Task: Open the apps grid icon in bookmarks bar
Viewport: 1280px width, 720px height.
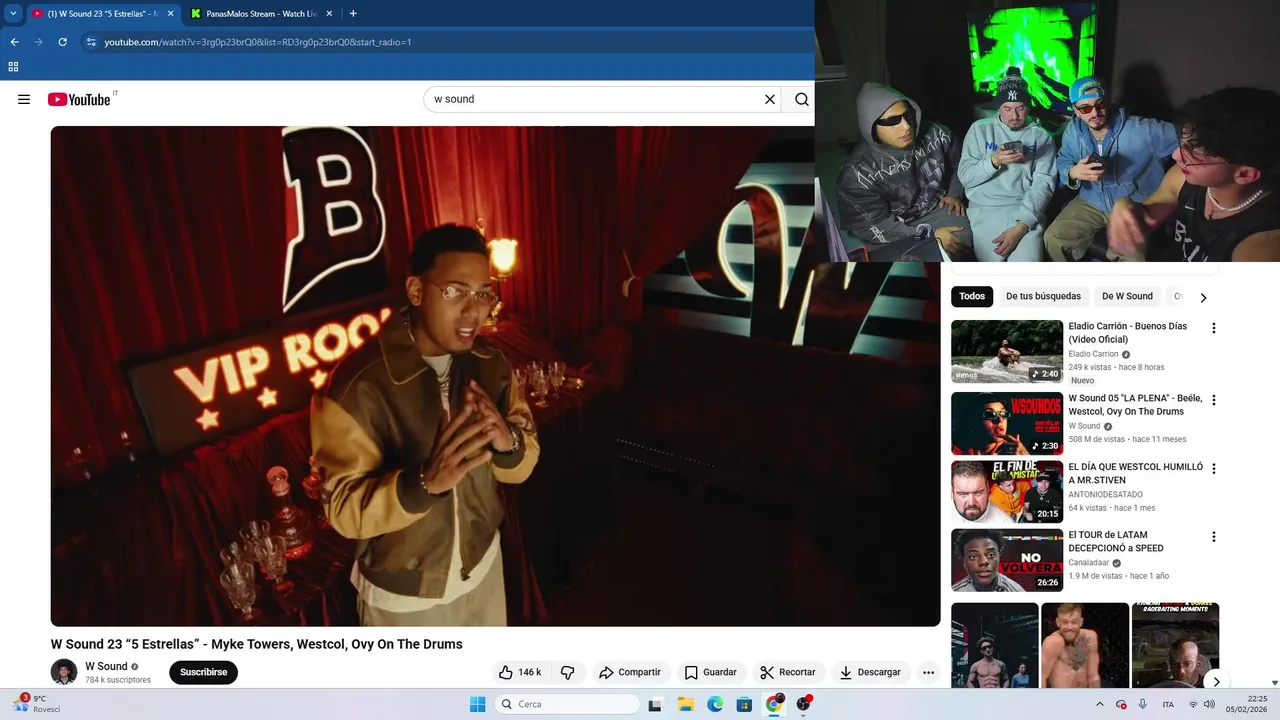Action: click(x=13, y=67)
